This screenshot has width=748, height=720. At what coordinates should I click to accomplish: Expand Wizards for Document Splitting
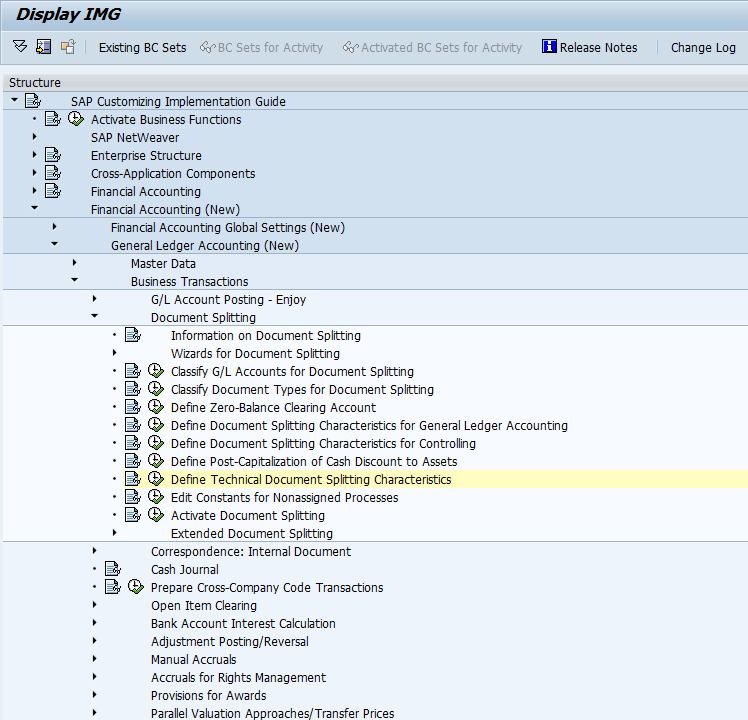coord(114,353)
